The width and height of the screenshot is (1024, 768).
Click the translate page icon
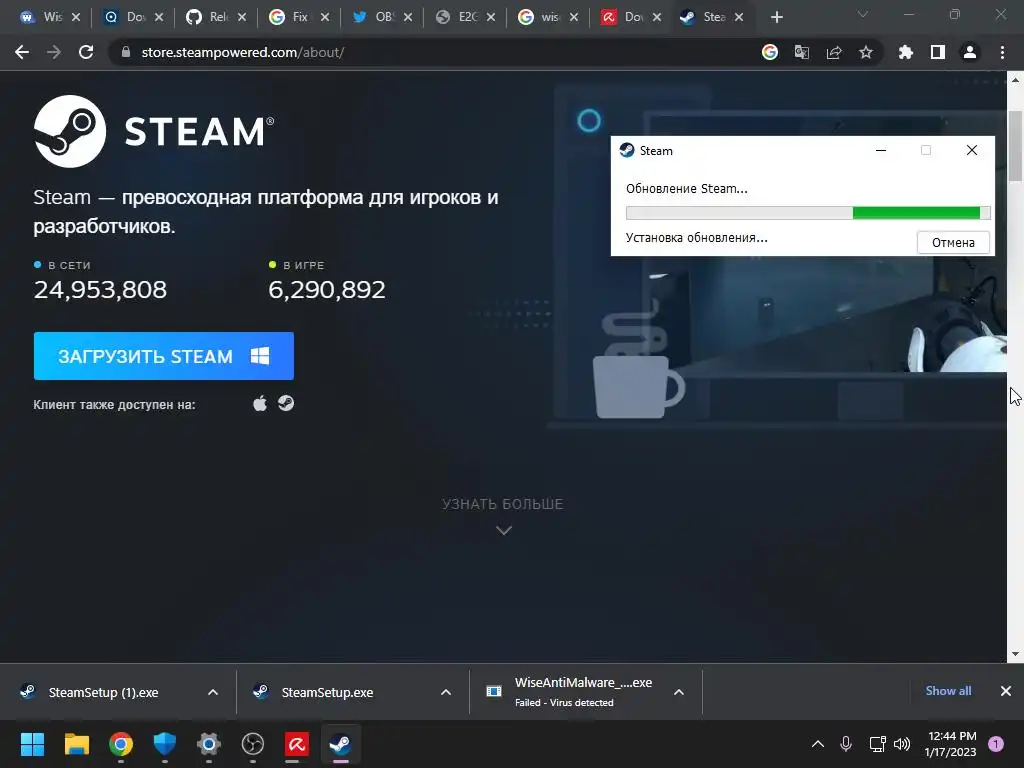[802, 52]
